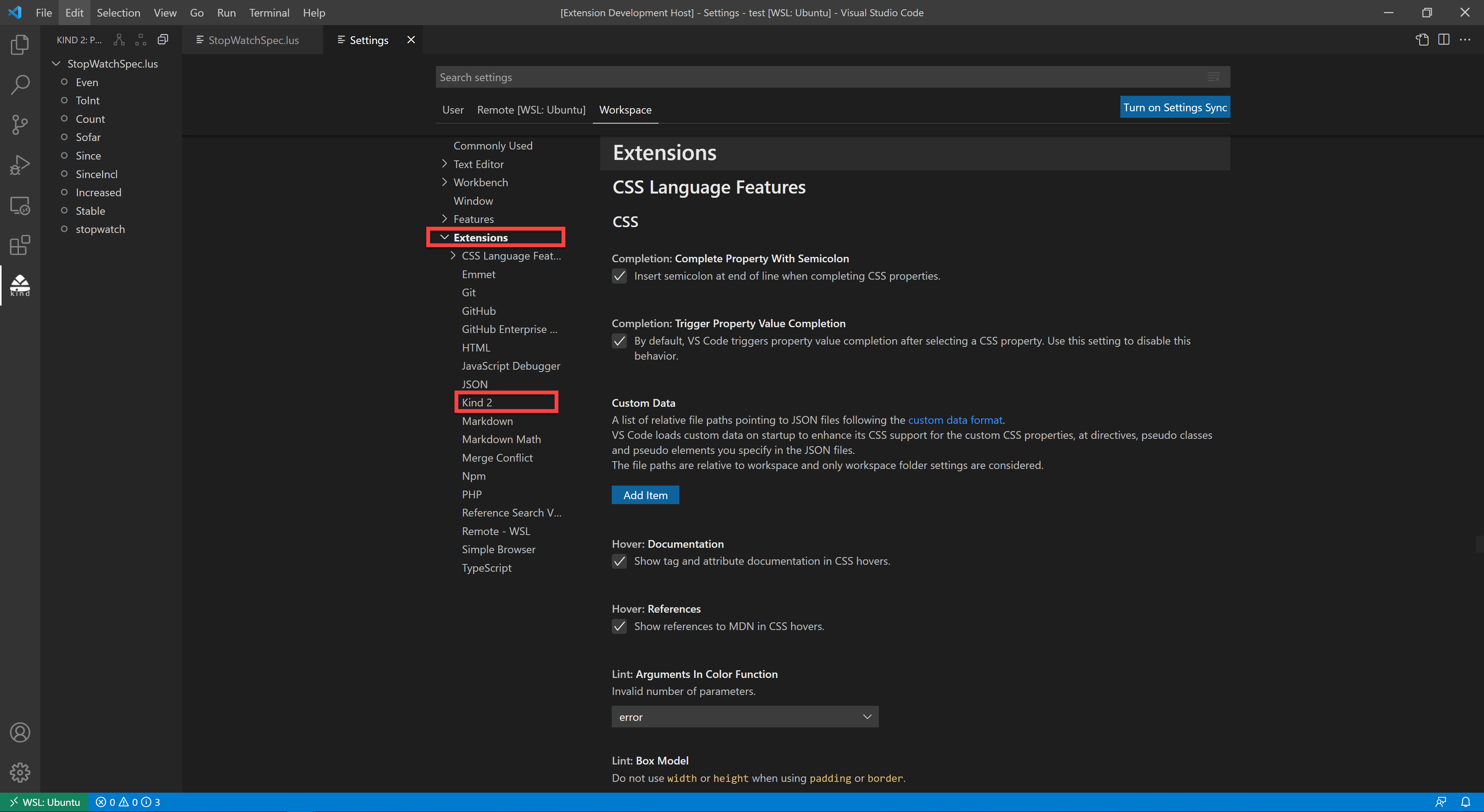Switch to StopWatchSpec.lus editor tab
Screen dimensions: 1484x812
252,40
